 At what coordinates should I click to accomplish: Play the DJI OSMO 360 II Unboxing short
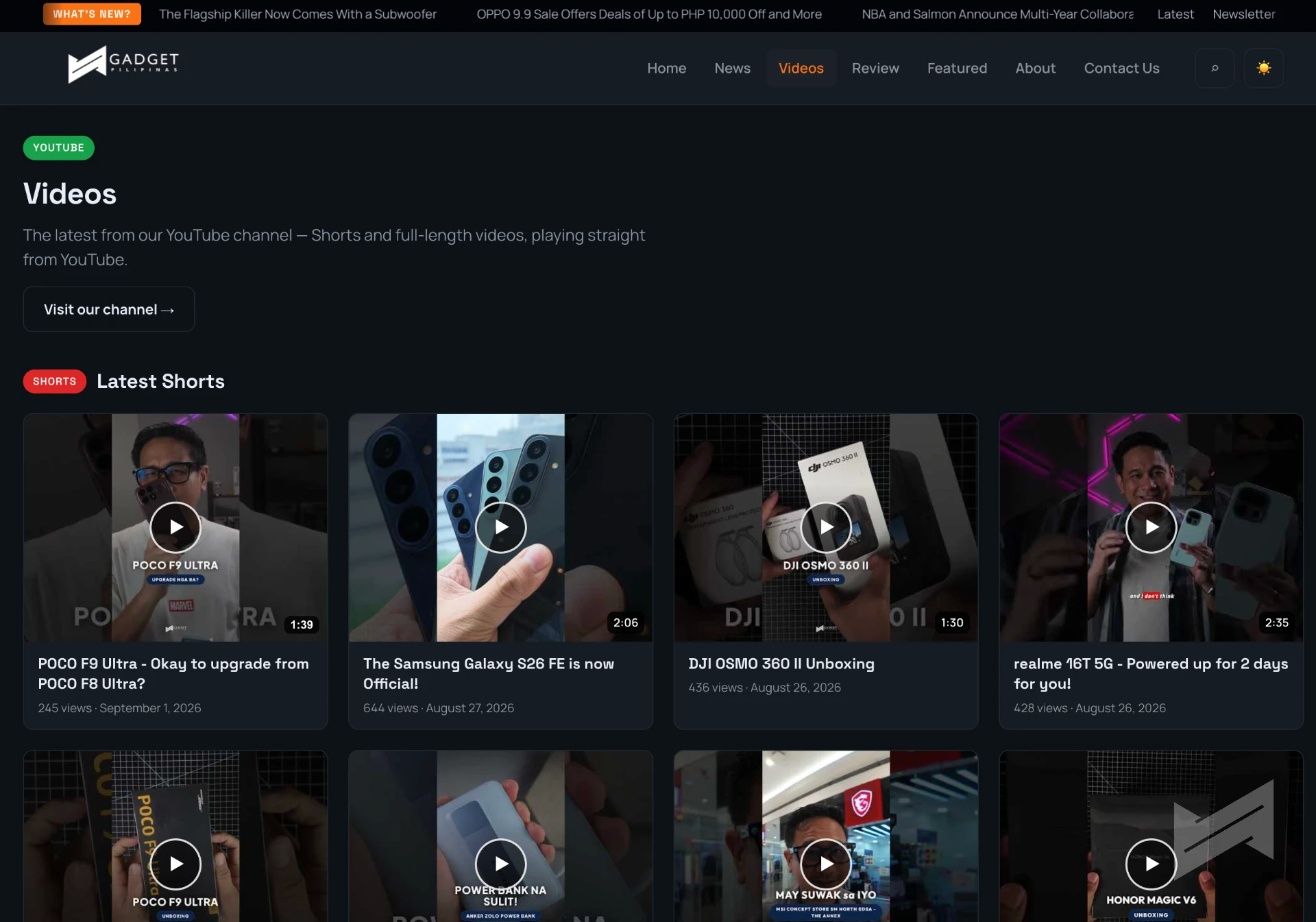(x=826, y=527)
